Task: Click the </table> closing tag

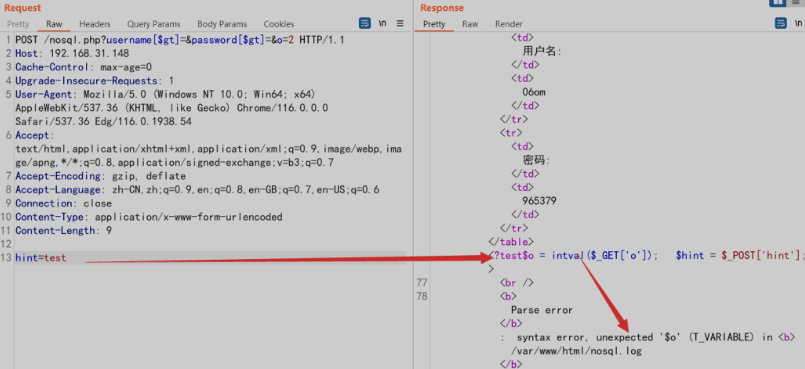Action: 511,241
